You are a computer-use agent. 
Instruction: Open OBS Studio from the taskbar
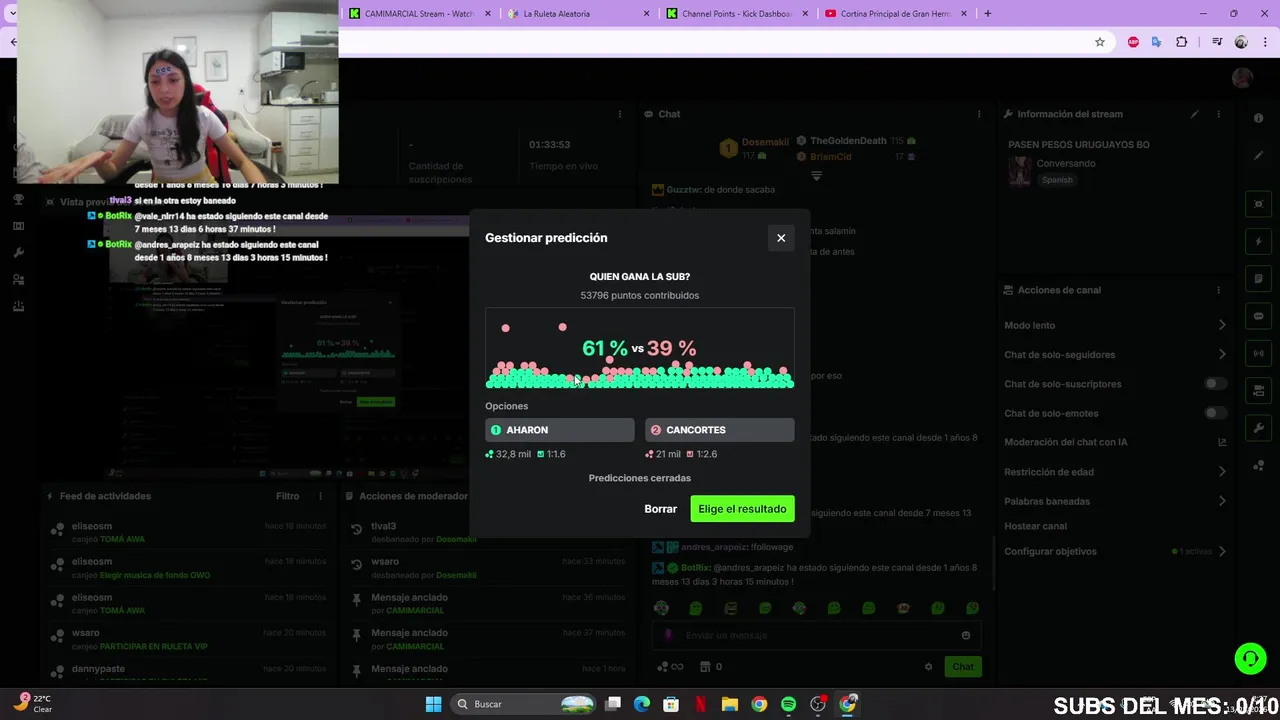click(x=818, y=704)
